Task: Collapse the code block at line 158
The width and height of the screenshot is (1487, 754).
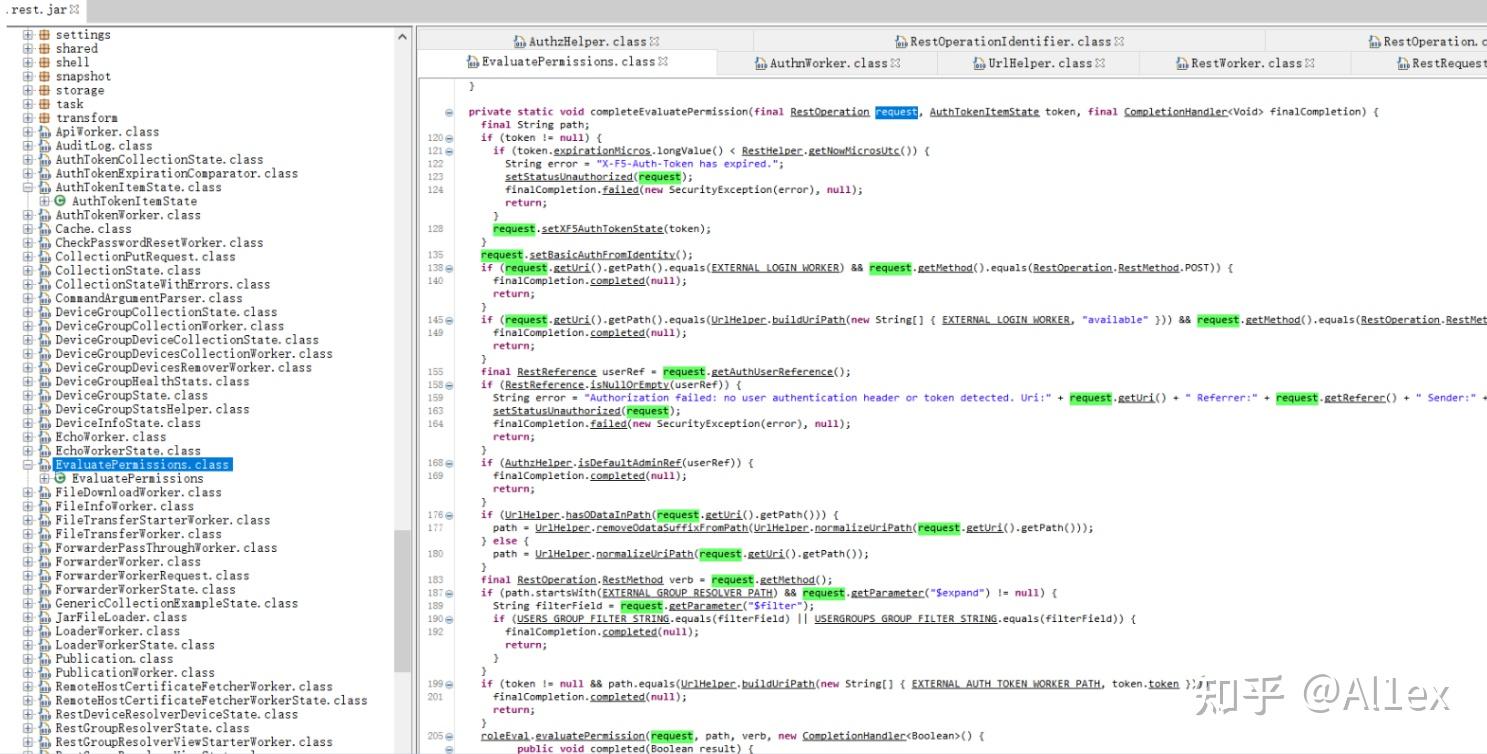Action: pos(449,385)
